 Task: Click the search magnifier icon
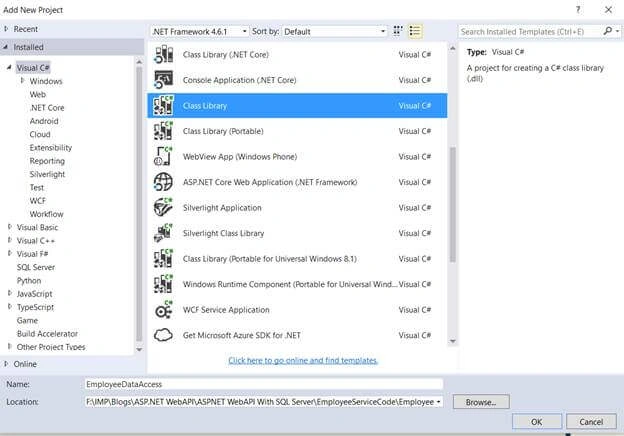(608, 31)
